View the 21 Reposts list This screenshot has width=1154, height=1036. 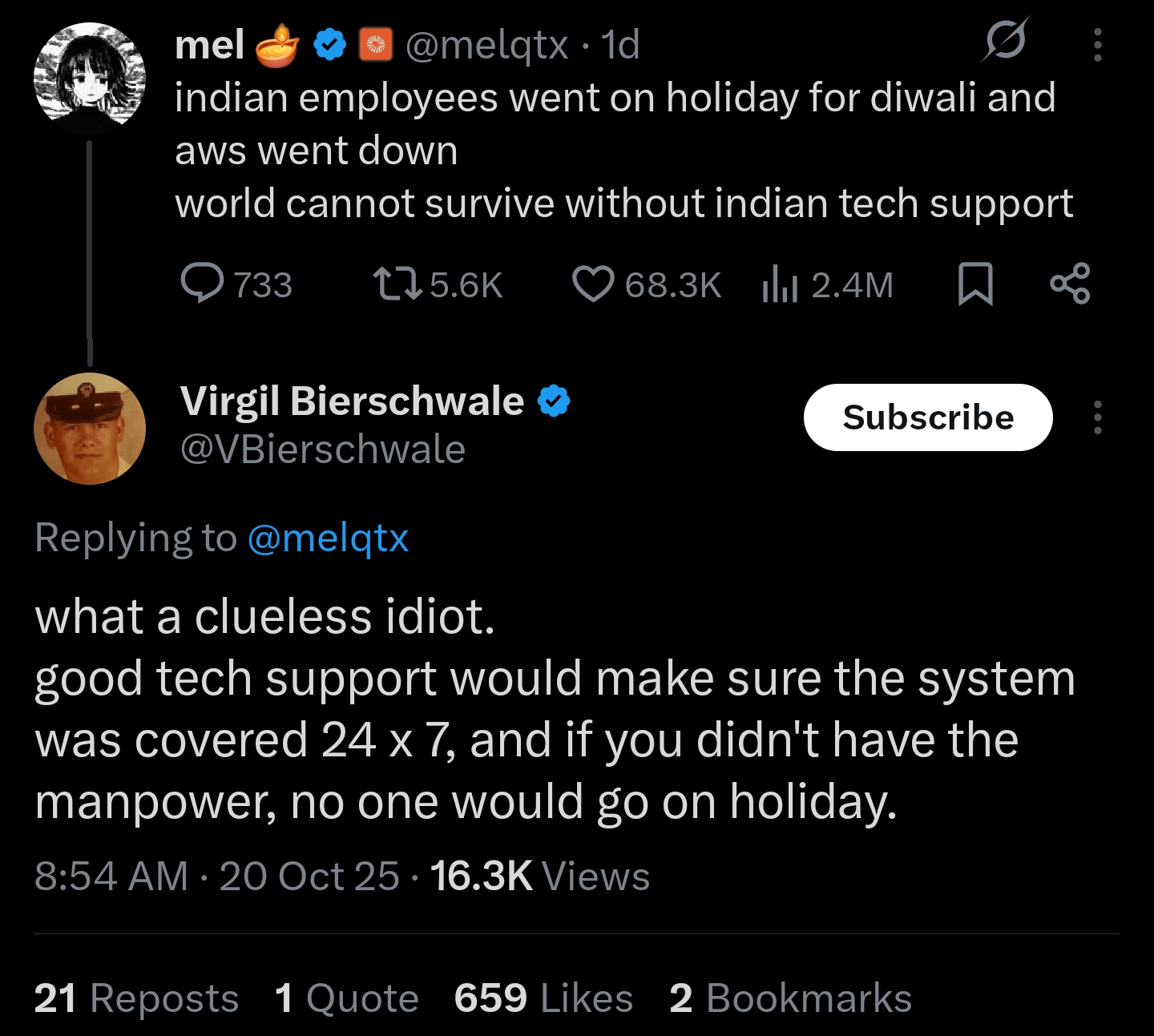click(136, 998)
